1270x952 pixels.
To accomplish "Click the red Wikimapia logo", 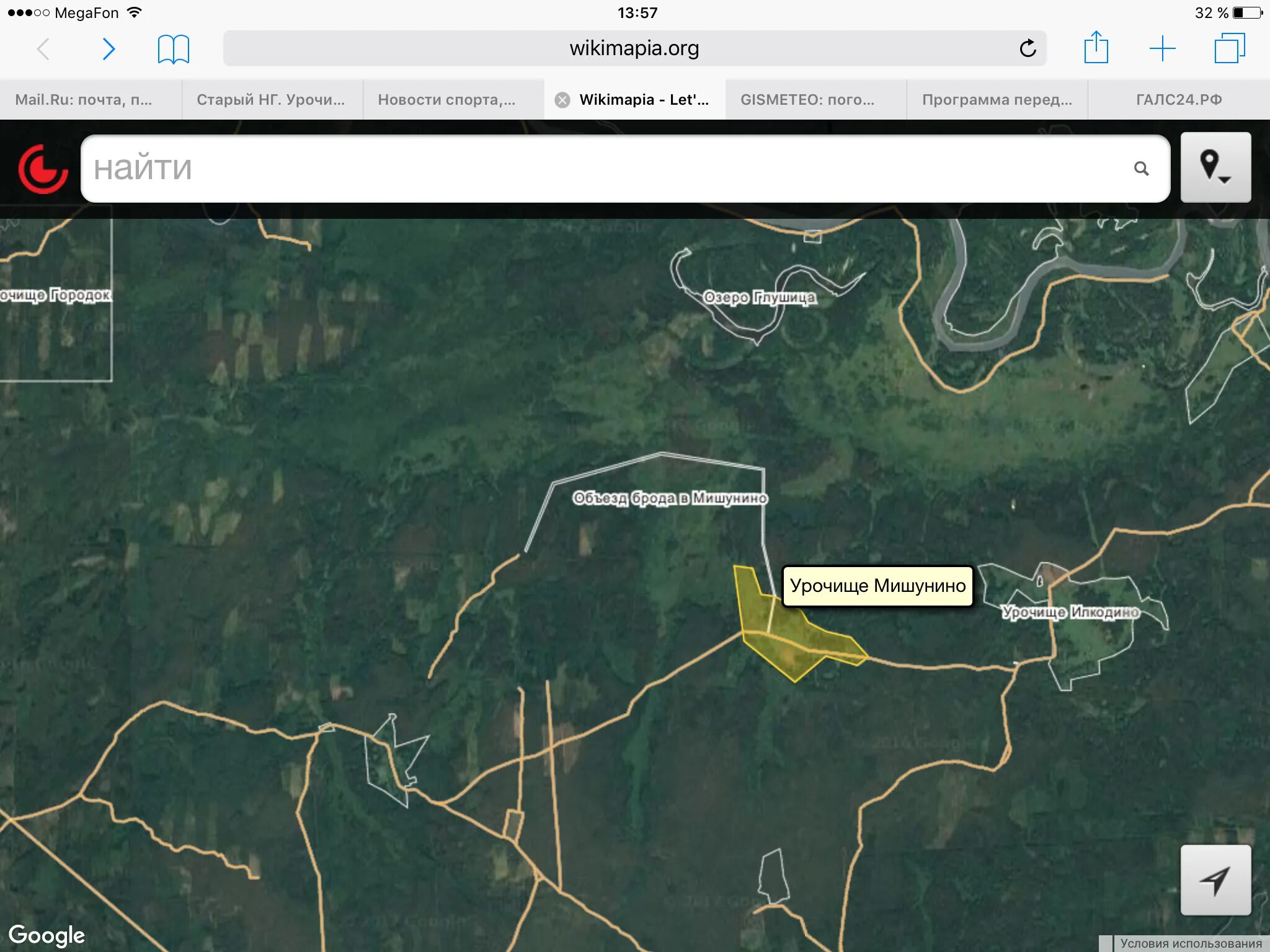I will tap(43, 169).
